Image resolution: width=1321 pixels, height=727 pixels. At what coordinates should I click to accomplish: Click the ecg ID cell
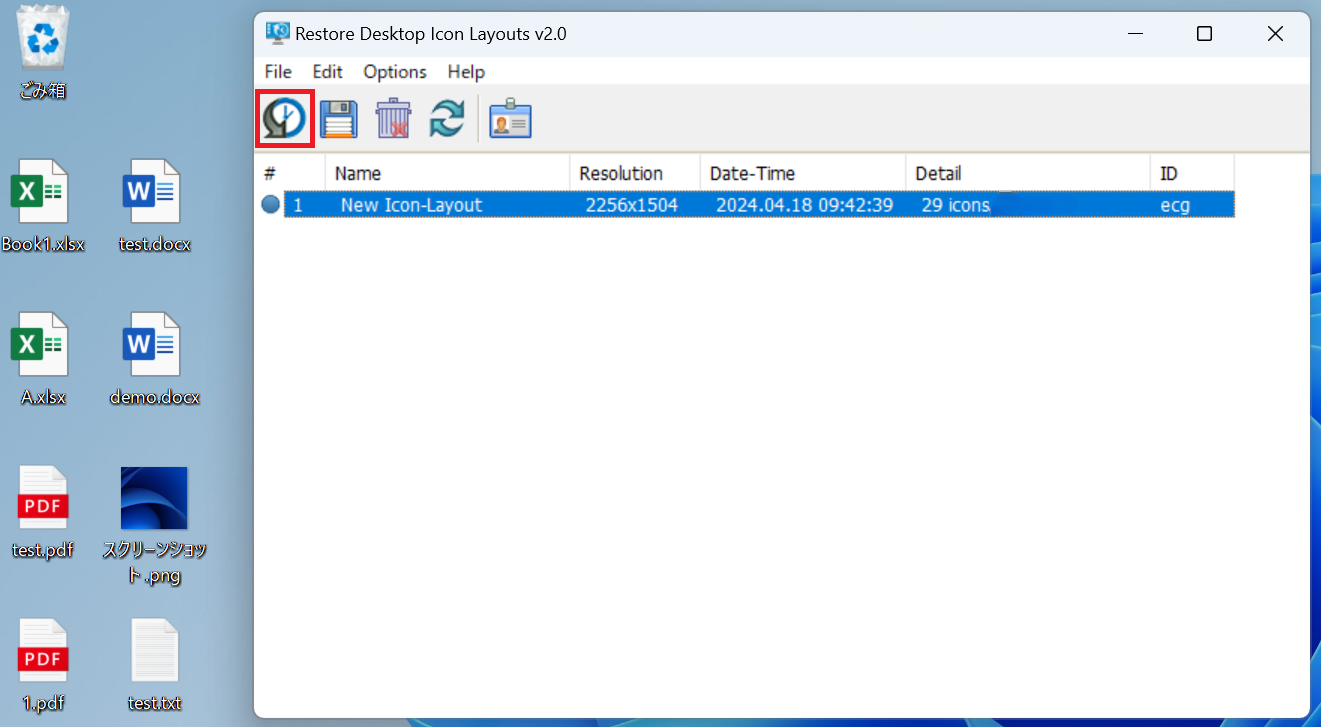1175,205
